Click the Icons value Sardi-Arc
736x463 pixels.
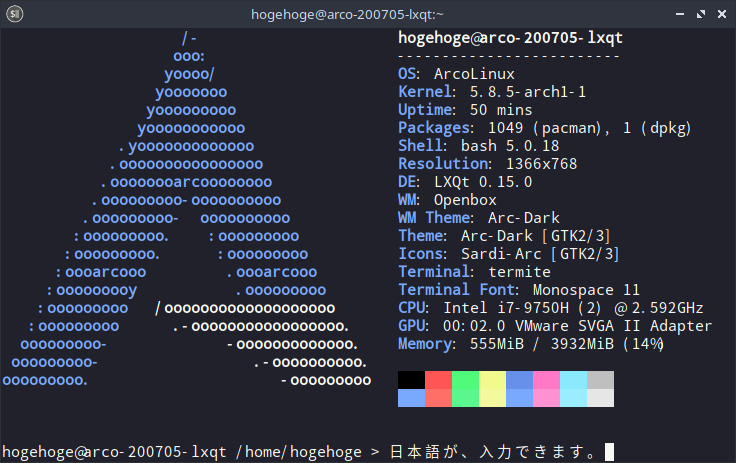501,254
